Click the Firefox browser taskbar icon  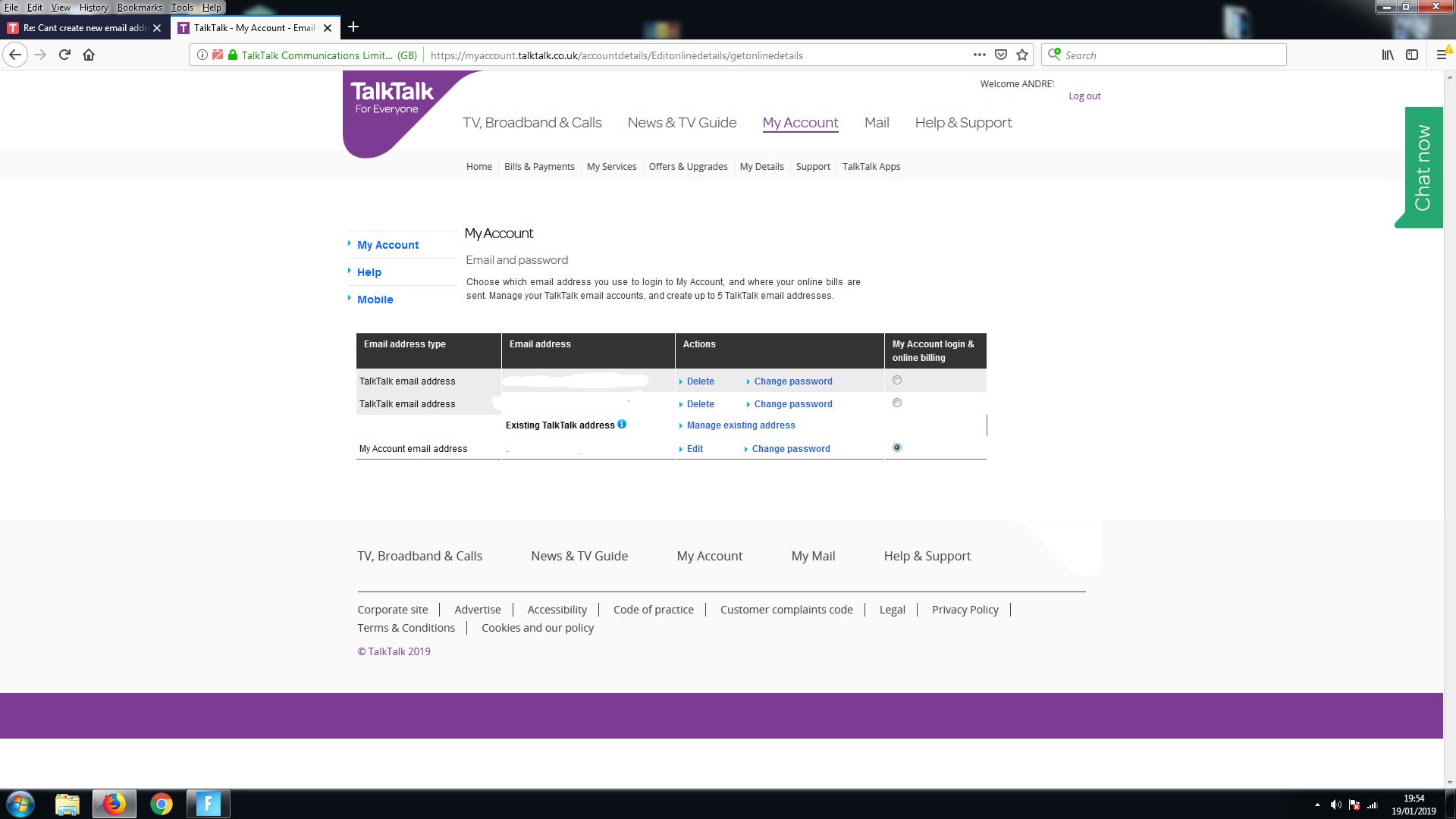(113, 803)
